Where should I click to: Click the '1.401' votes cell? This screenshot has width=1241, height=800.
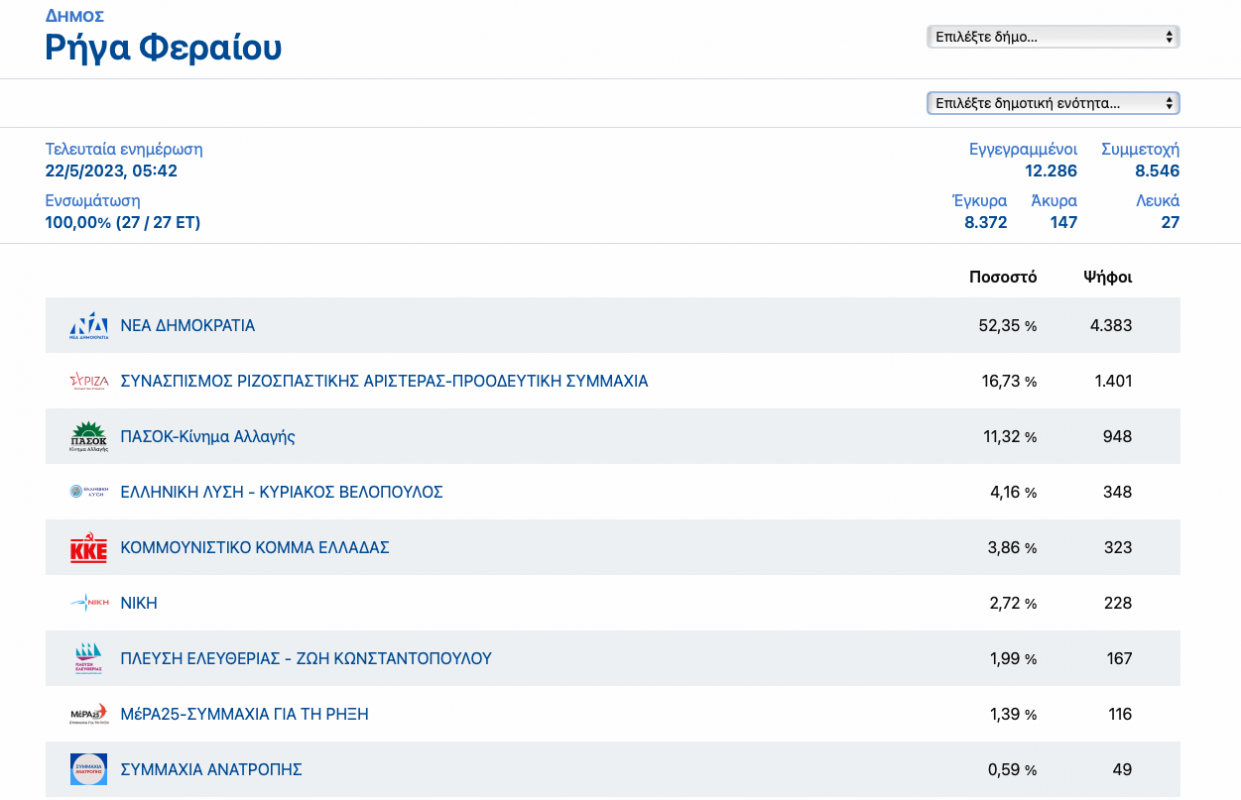[1112, 381]
